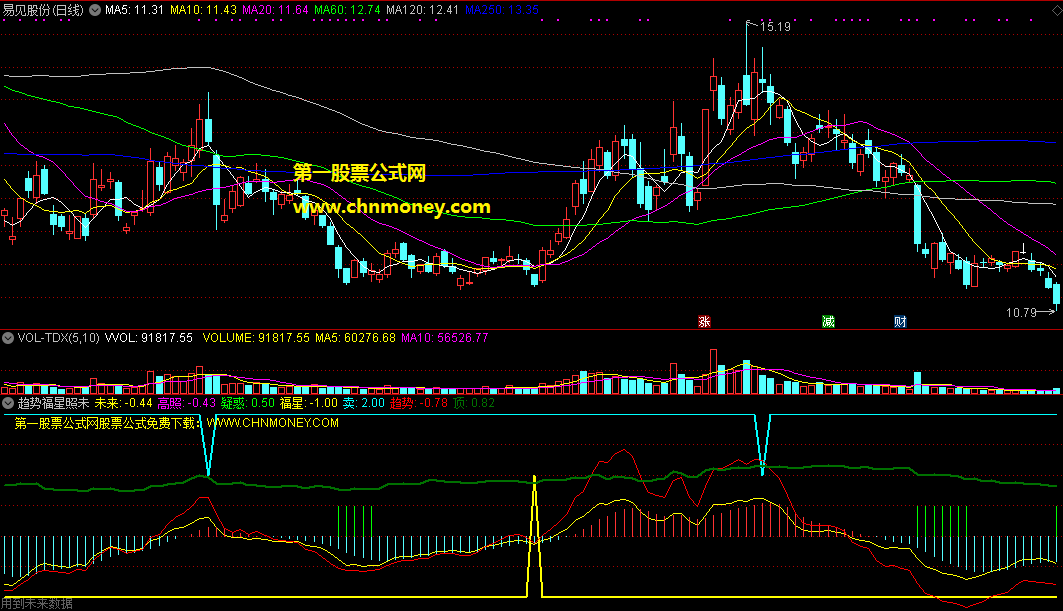Screen dimensions: 1063x611
Task: Click the 高照: -0.43 value
Action: 186,403
